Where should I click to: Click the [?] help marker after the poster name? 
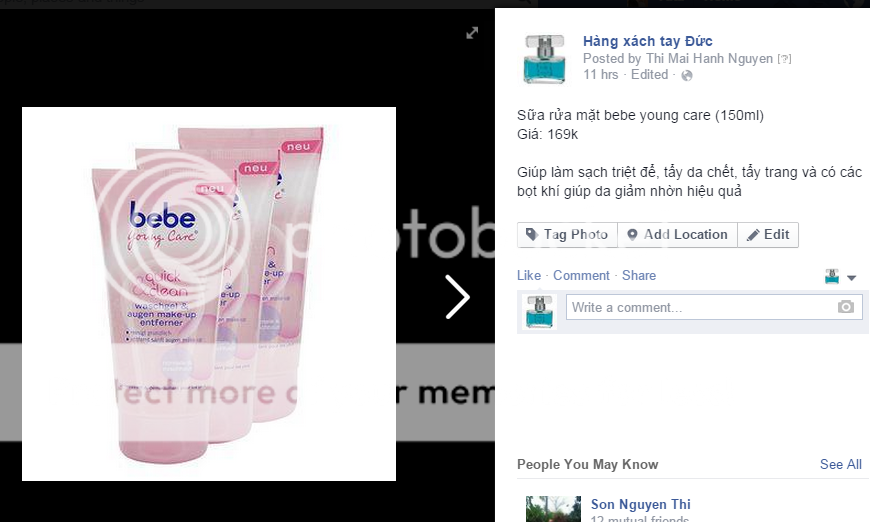(785, 59)
